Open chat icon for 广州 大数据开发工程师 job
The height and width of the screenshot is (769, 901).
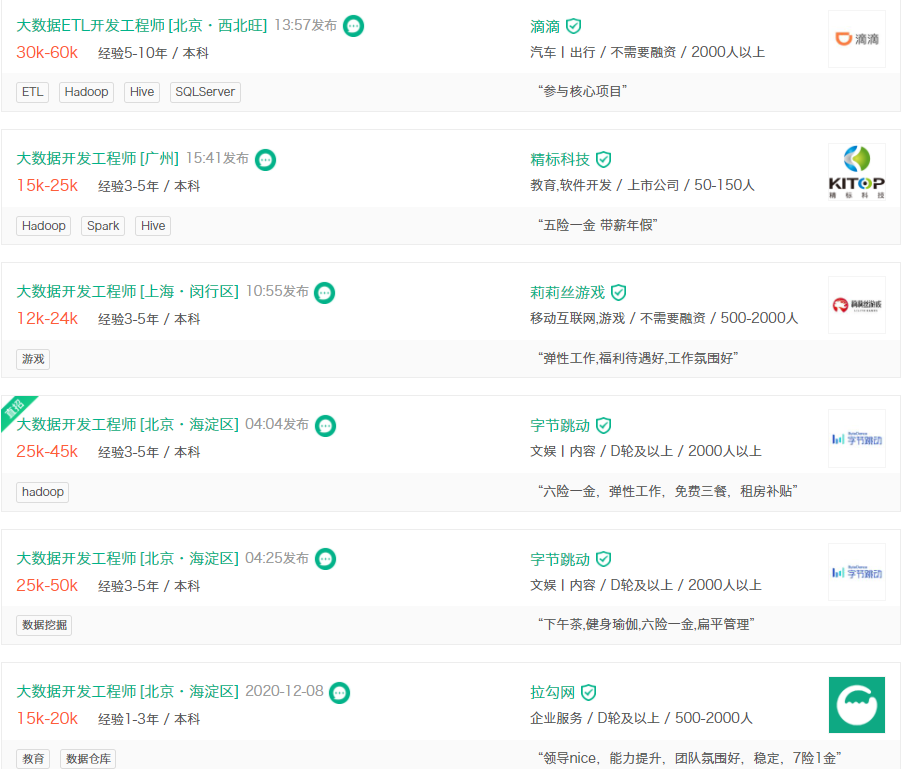[265, 159]
